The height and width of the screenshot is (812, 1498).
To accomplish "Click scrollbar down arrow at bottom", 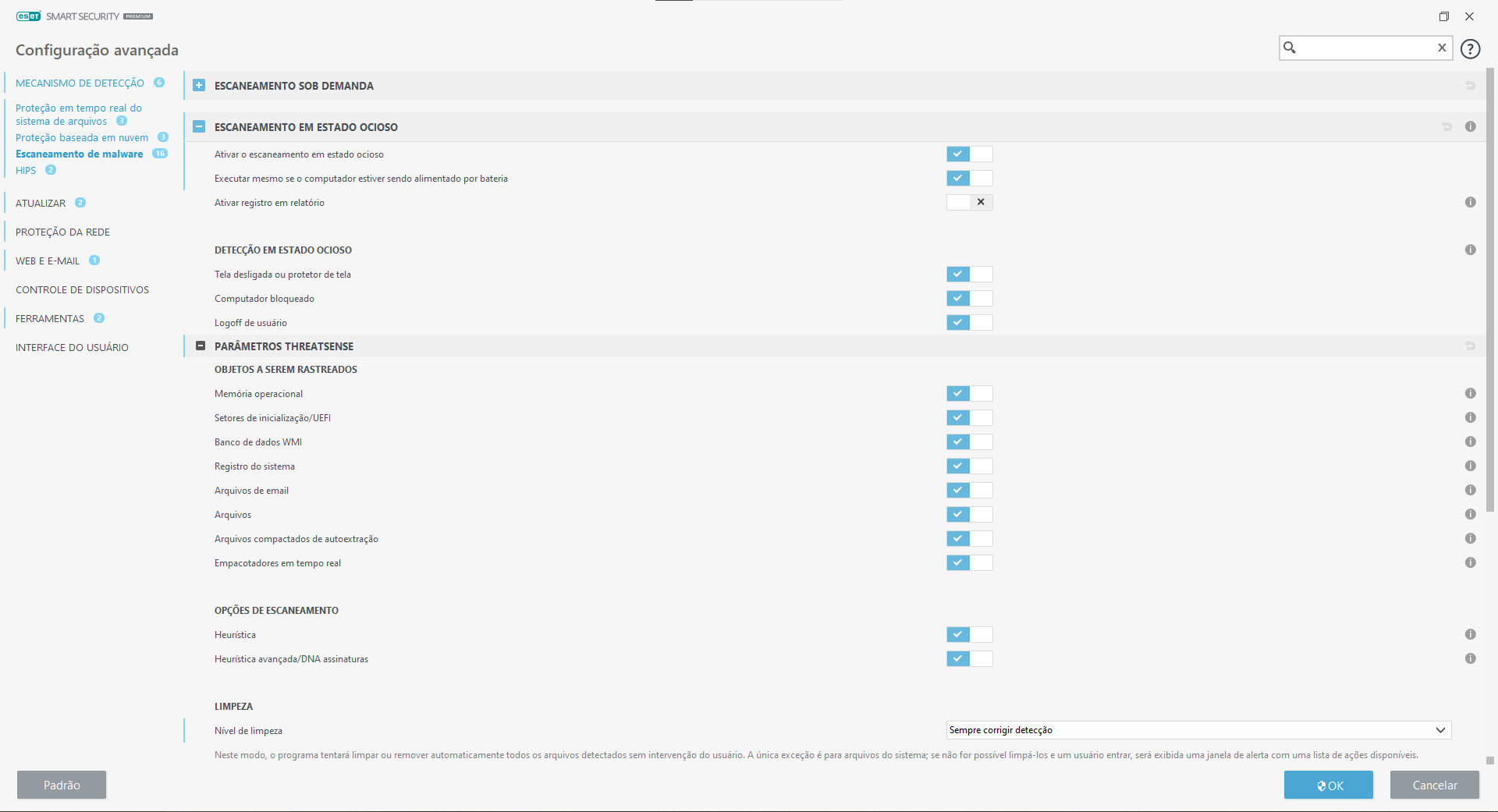I will [1490, 760].
